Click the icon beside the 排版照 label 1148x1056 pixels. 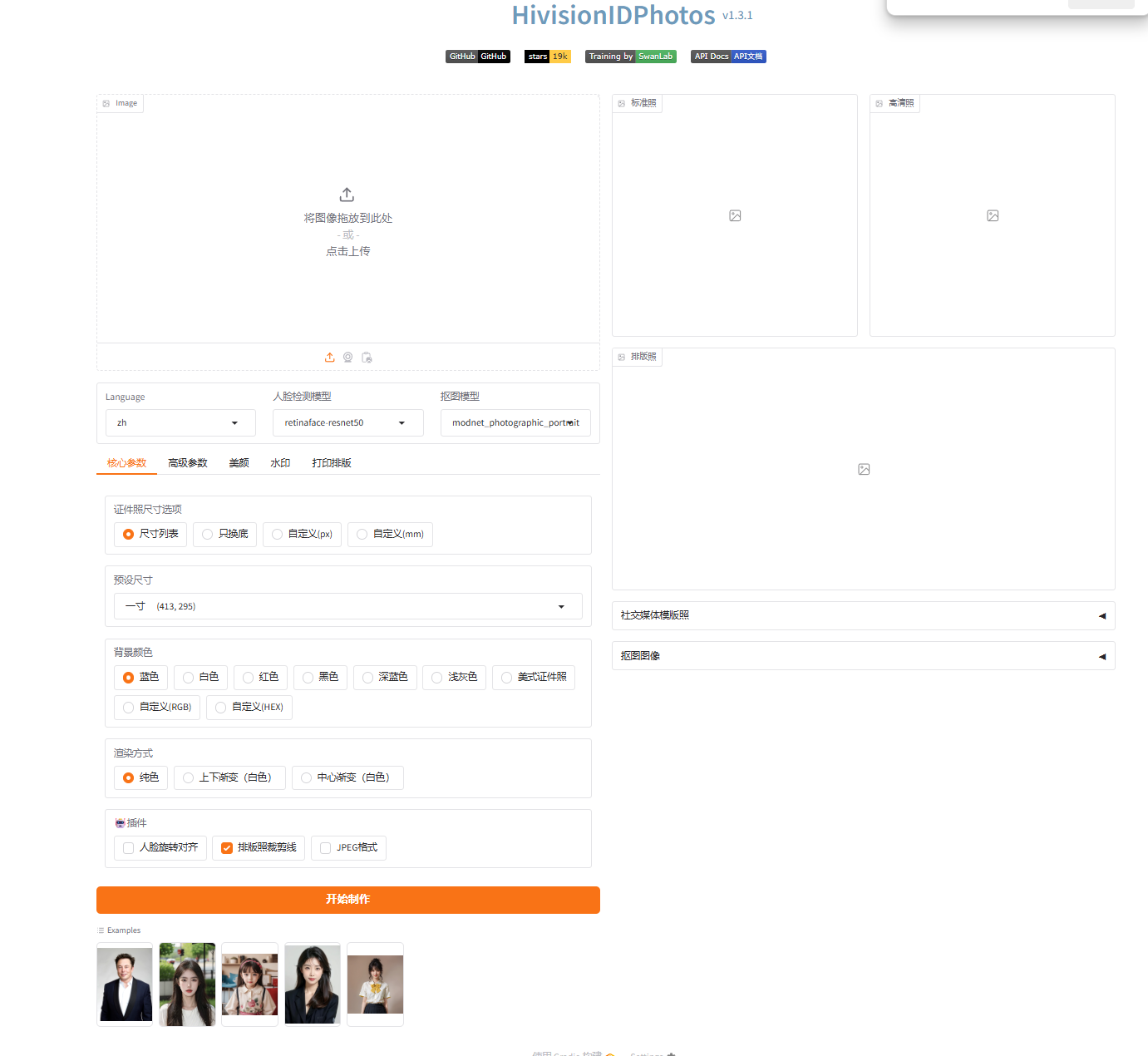coord(622,358)
